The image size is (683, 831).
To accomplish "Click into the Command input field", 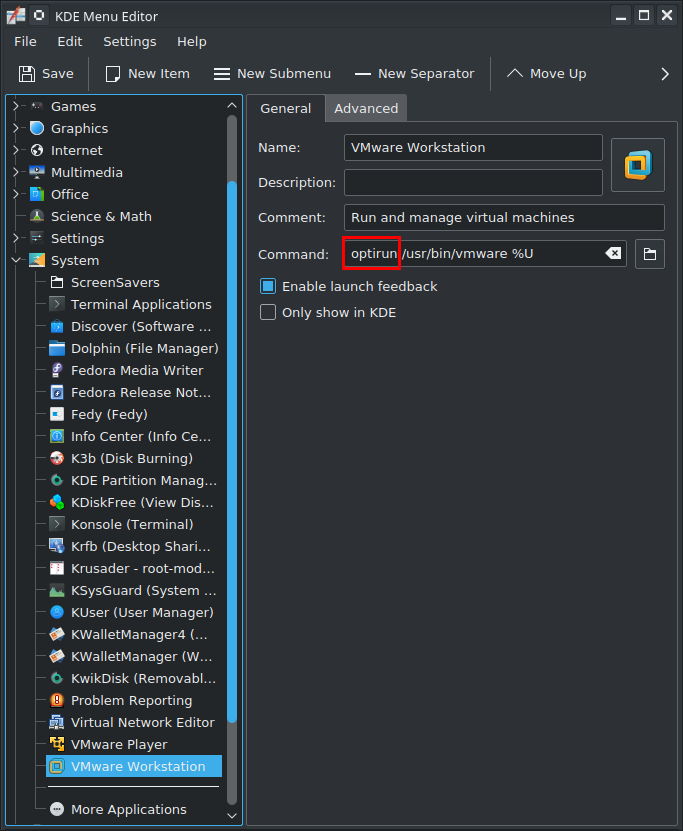I will 485,253.
